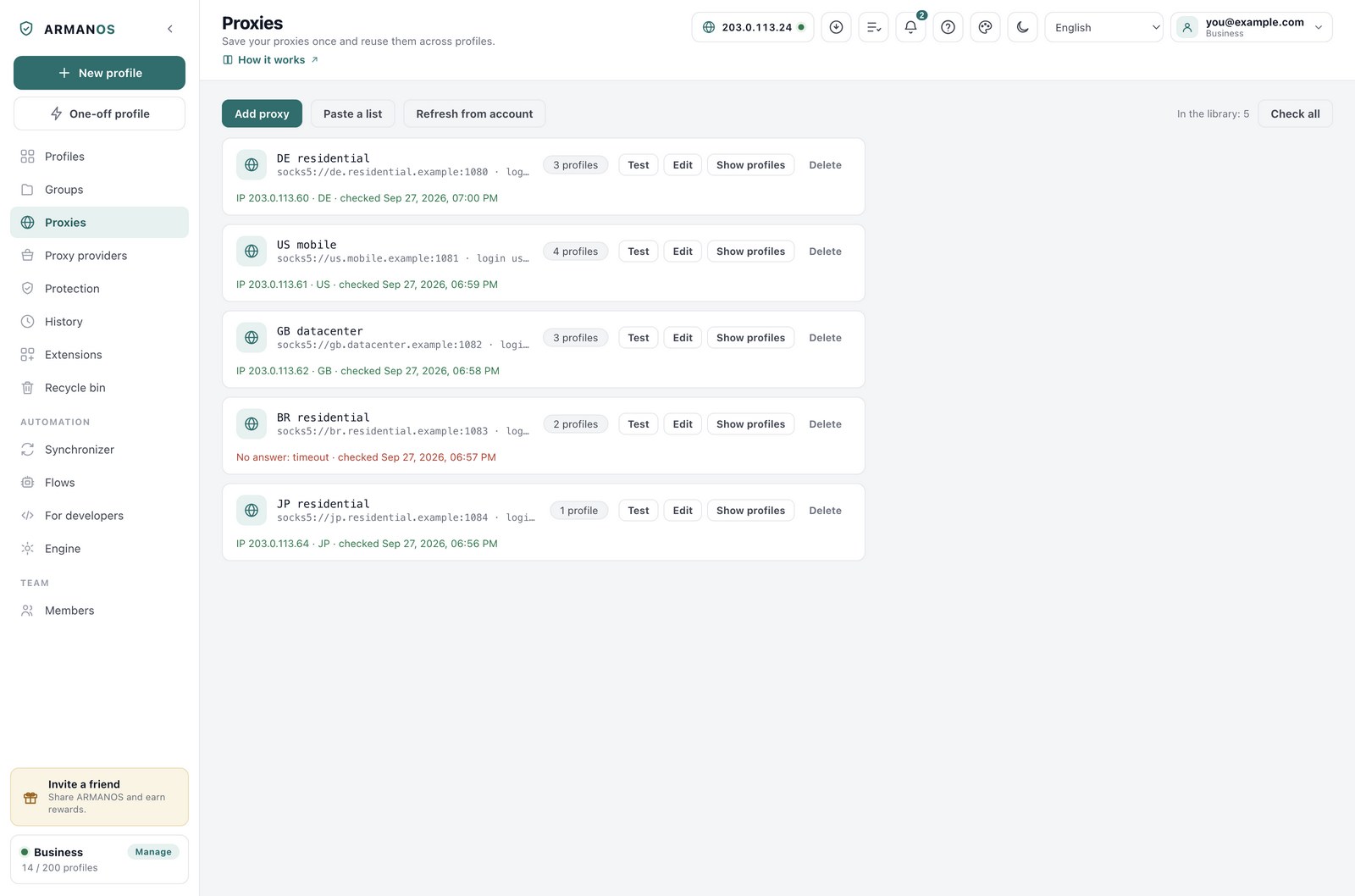Click the DE residential globe icon
The height and width of the screenshot is (896, 1355).
[252, 165]
